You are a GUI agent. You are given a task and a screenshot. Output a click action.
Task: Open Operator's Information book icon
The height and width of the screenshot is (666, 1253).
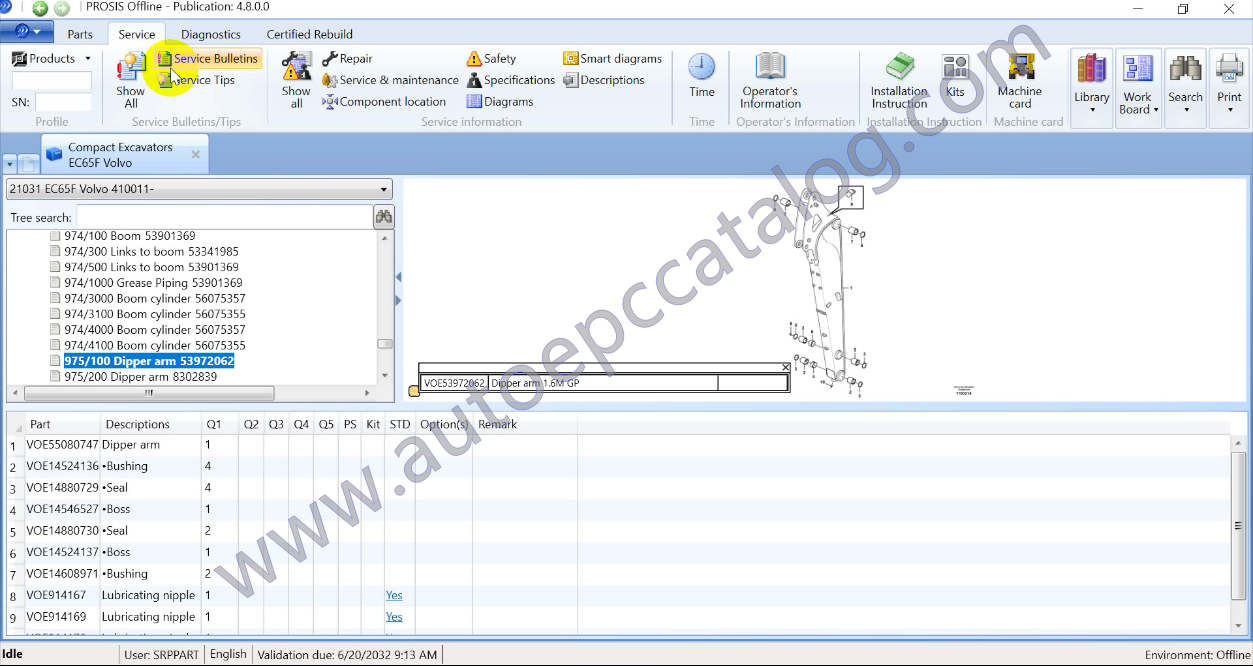click(770, 67)
